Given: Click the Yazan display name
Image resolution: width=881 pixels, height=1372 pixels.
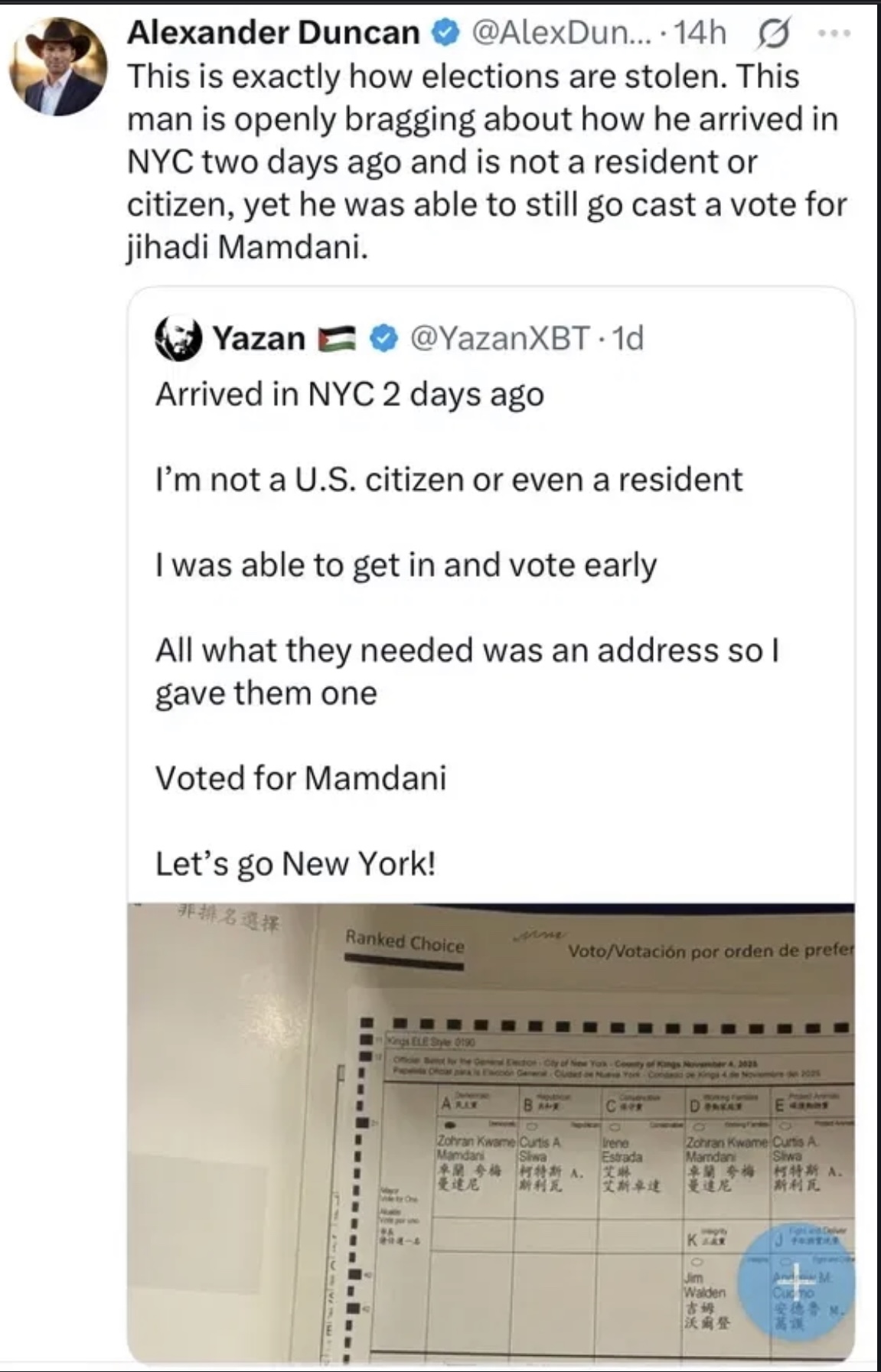Looking at the screenshot, I should [x=259, y=338].
